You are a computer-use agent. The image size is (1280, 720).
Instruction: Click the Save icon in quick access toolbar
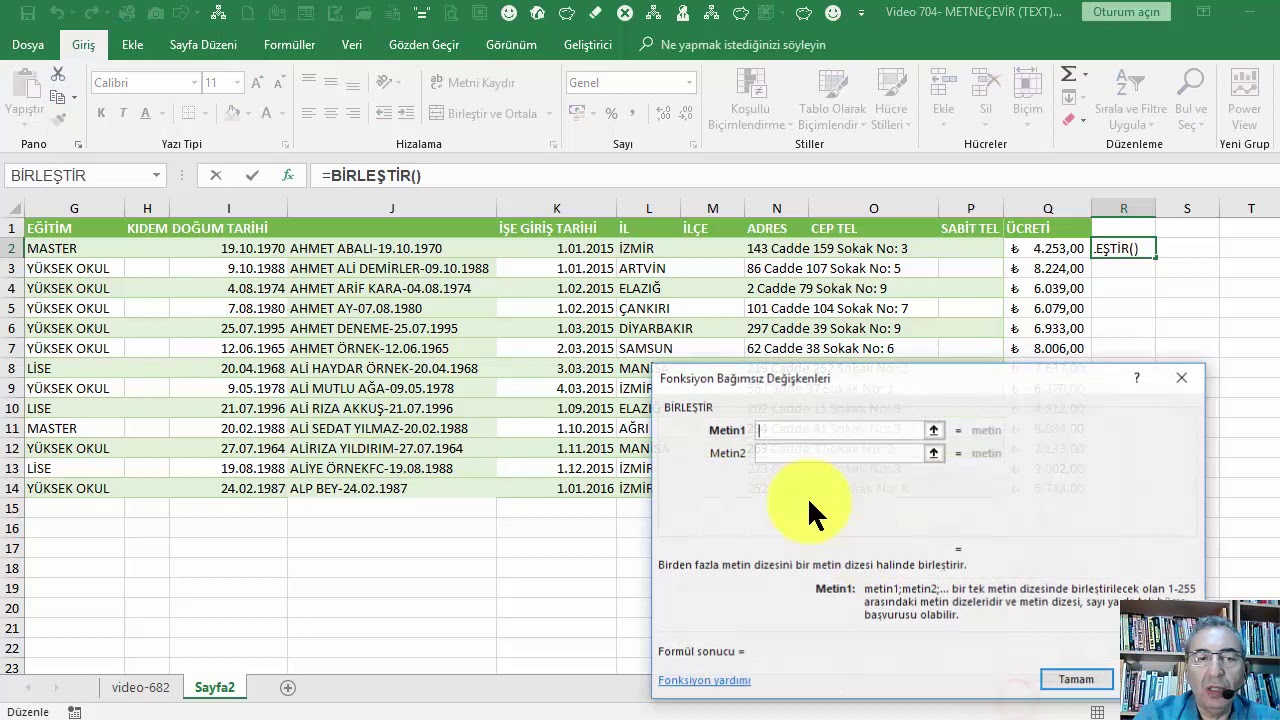click(x=27, y=13)
